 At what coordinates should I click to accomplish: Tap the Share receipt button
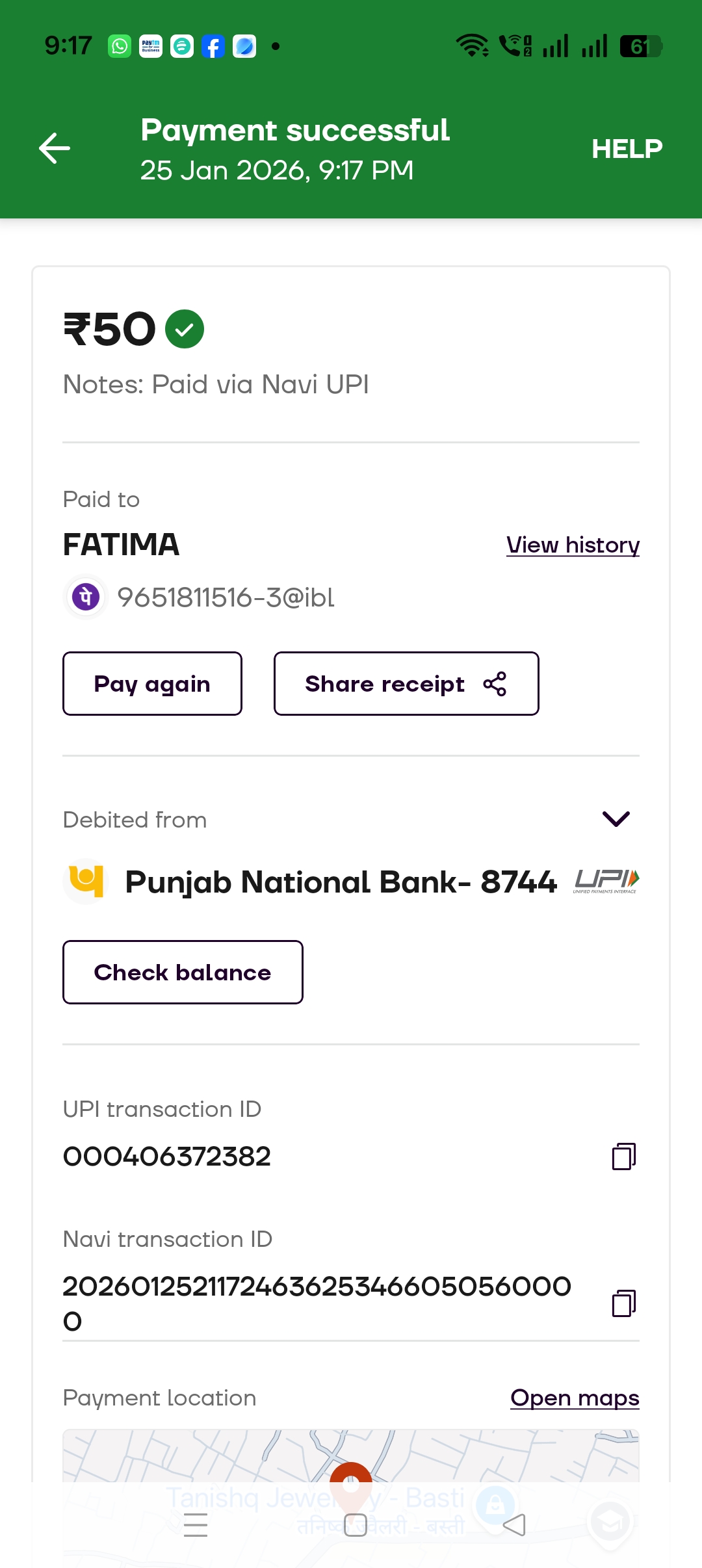(x=406, y=684)
